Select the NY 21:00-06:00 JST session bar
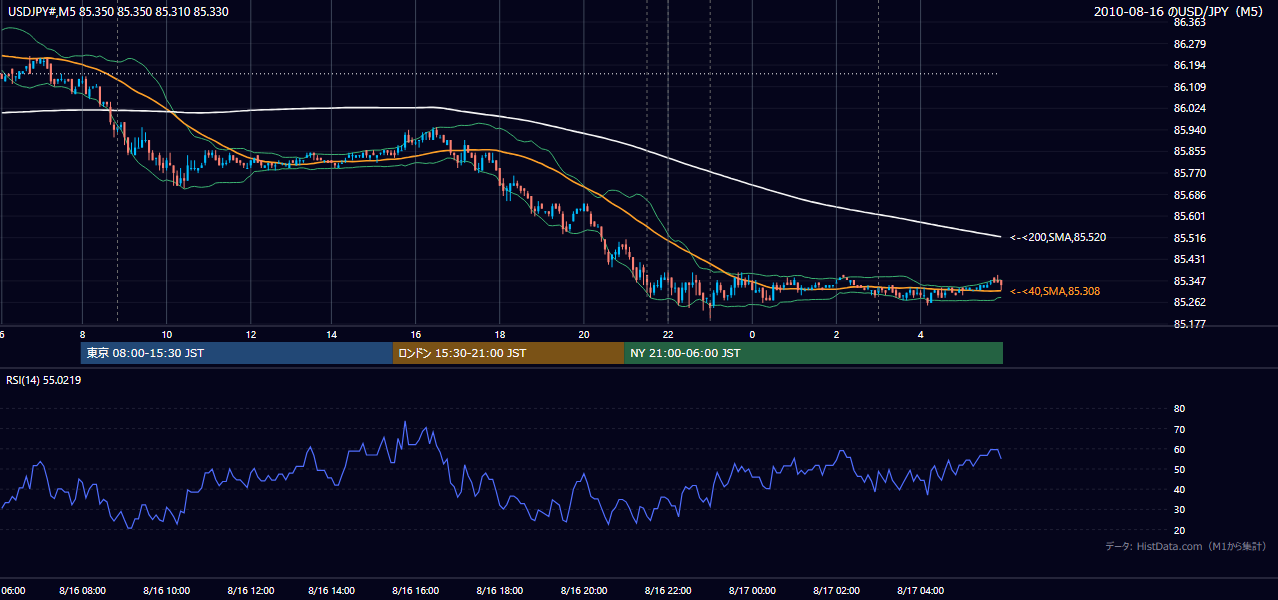This screenshot has width=1278, height=600. point(813,353)
